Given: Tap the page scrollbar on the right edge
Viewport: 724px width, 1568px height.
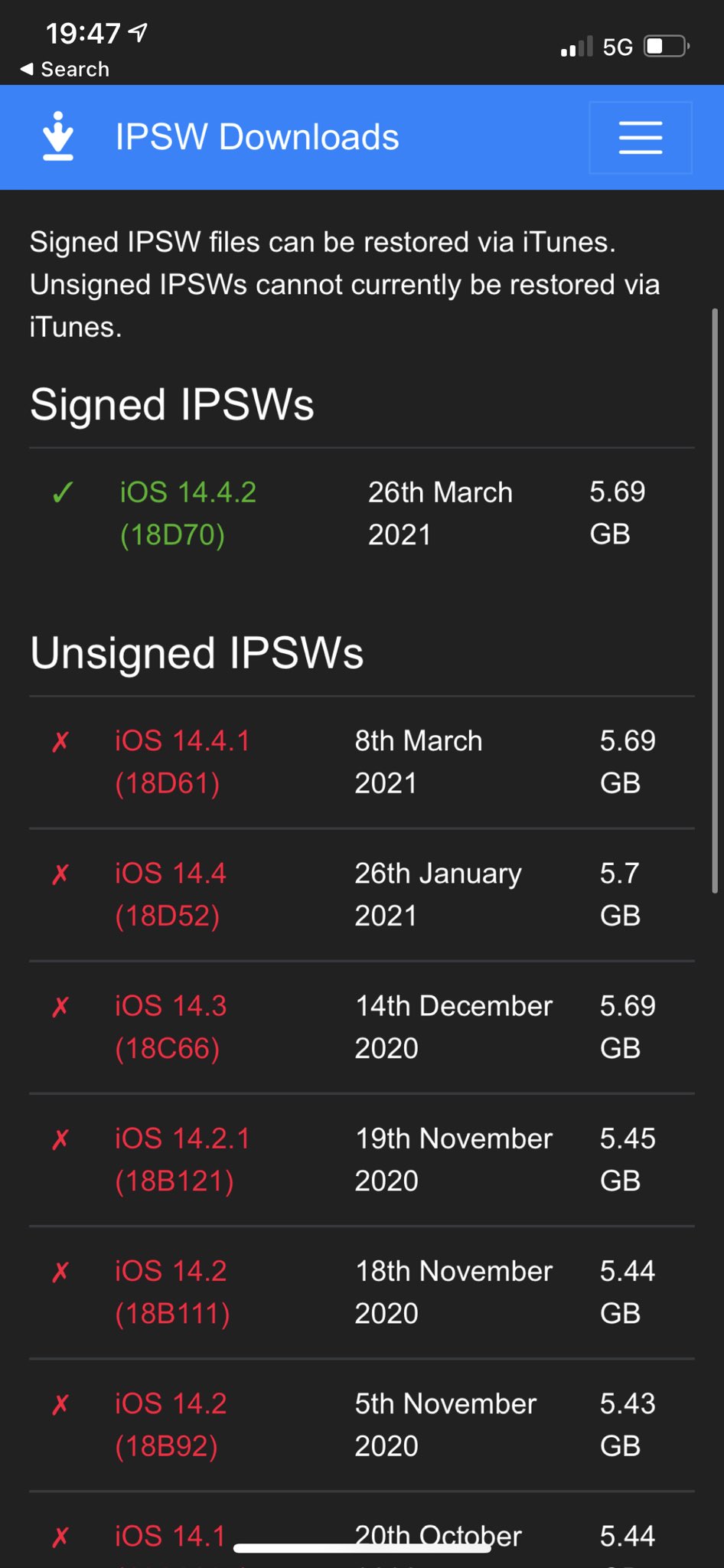Looking at the screenshot, I should (715, 600).
